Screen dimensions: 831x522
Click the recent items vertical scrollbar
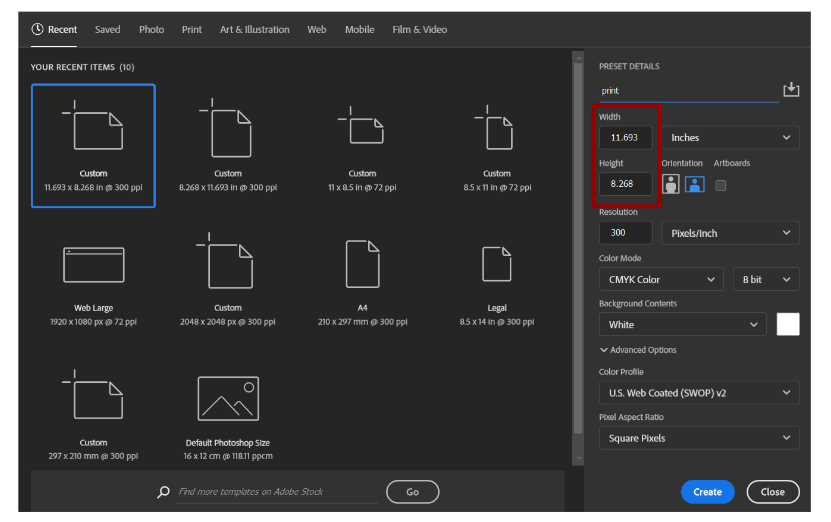578,249
